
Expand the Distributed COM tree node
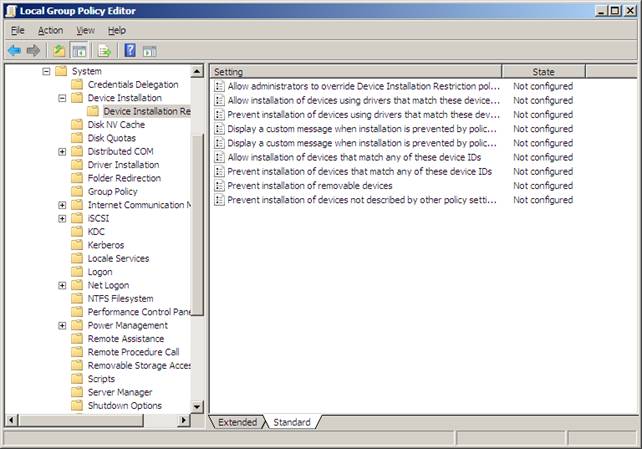point(62,151)
